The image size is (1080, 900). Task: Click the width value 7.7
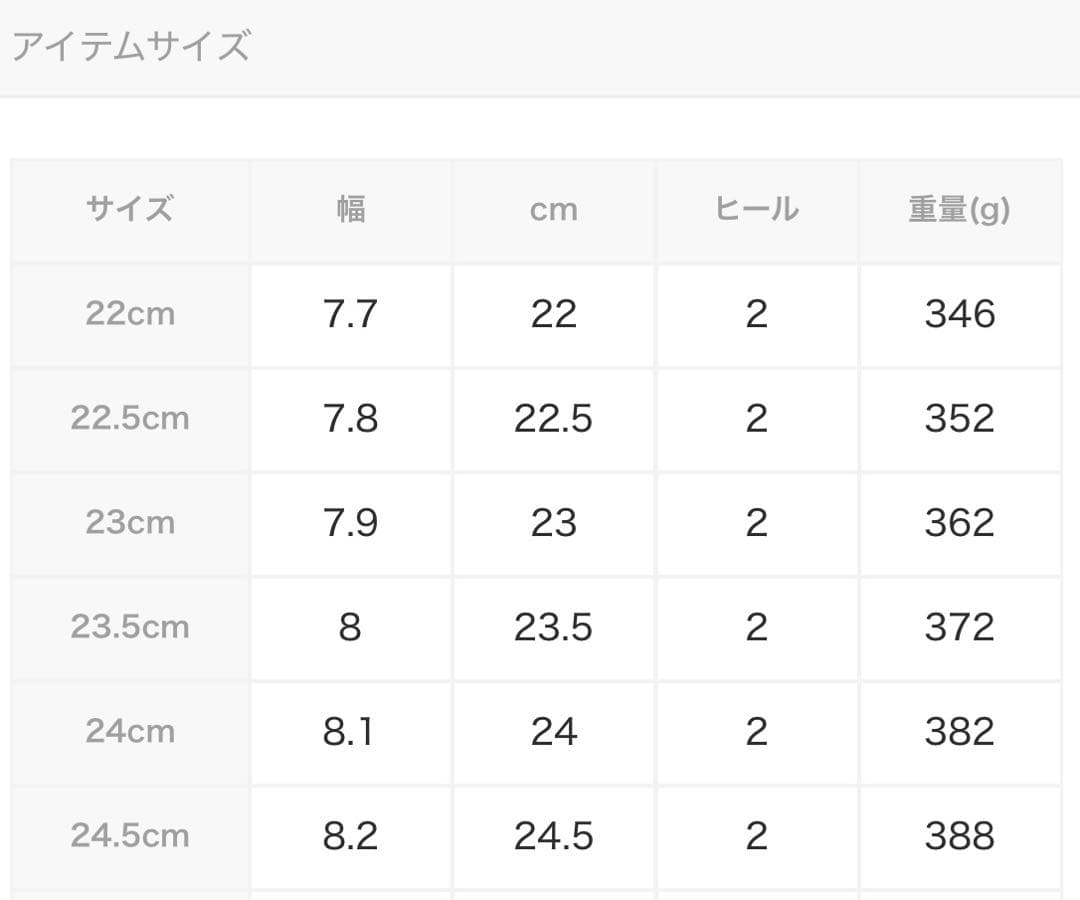[x=350, y=314]
